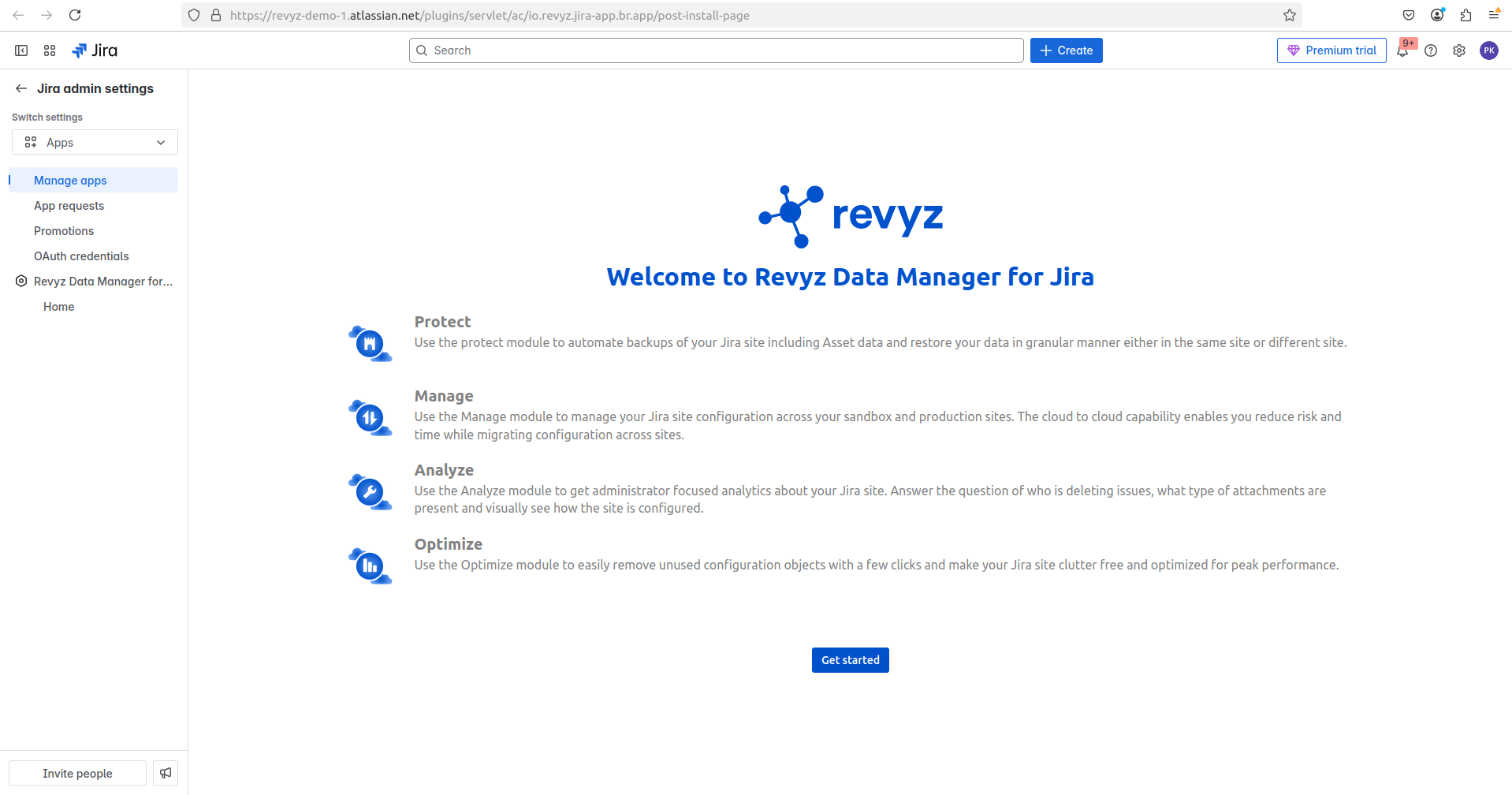This screenshot has width=1512, height=795.
Task: Open the notifications bell
Action: 1402,50
